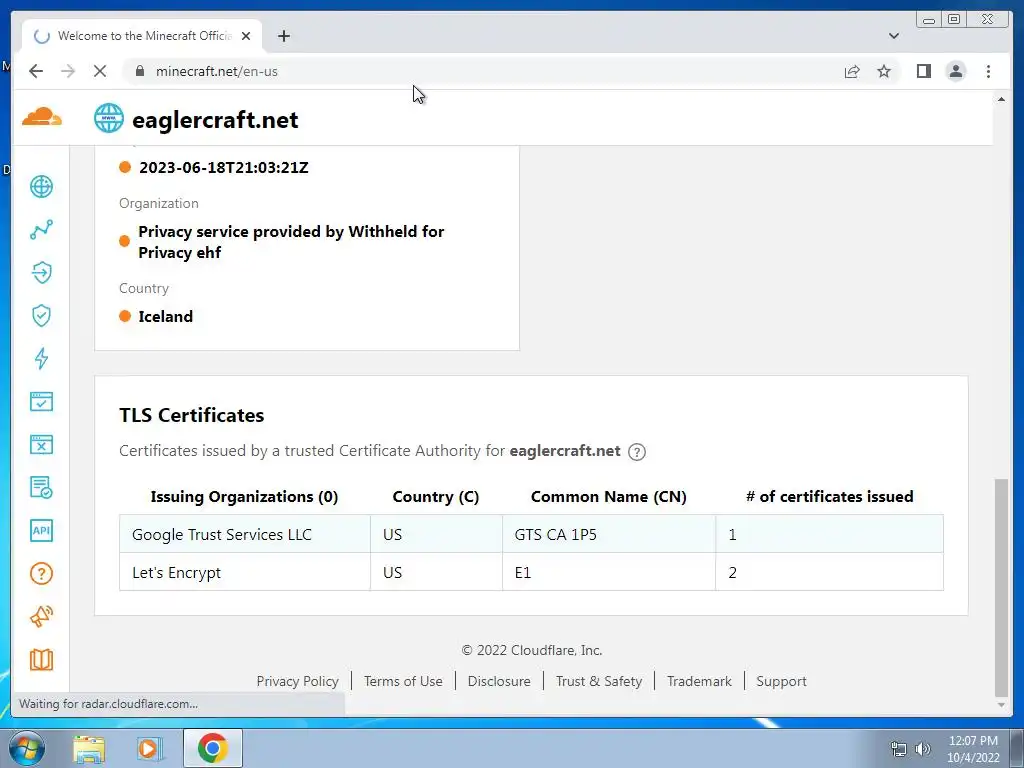Click the Let's Encrypt cell
The width and height of the screenshot is (1024, 768).
(x=245, y=572)
